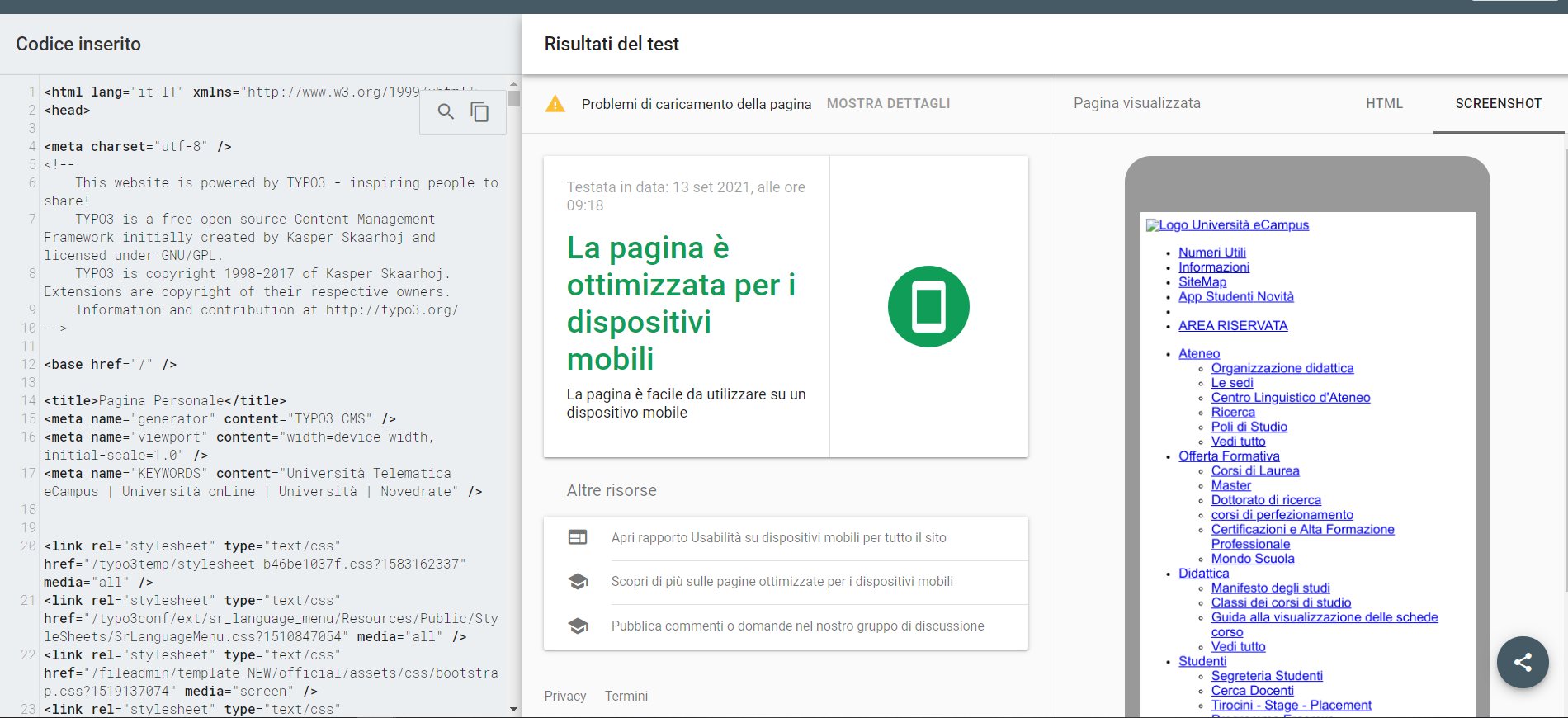
Task: Click AREA RISERVATA link in preview
Action: point(1233,326)
